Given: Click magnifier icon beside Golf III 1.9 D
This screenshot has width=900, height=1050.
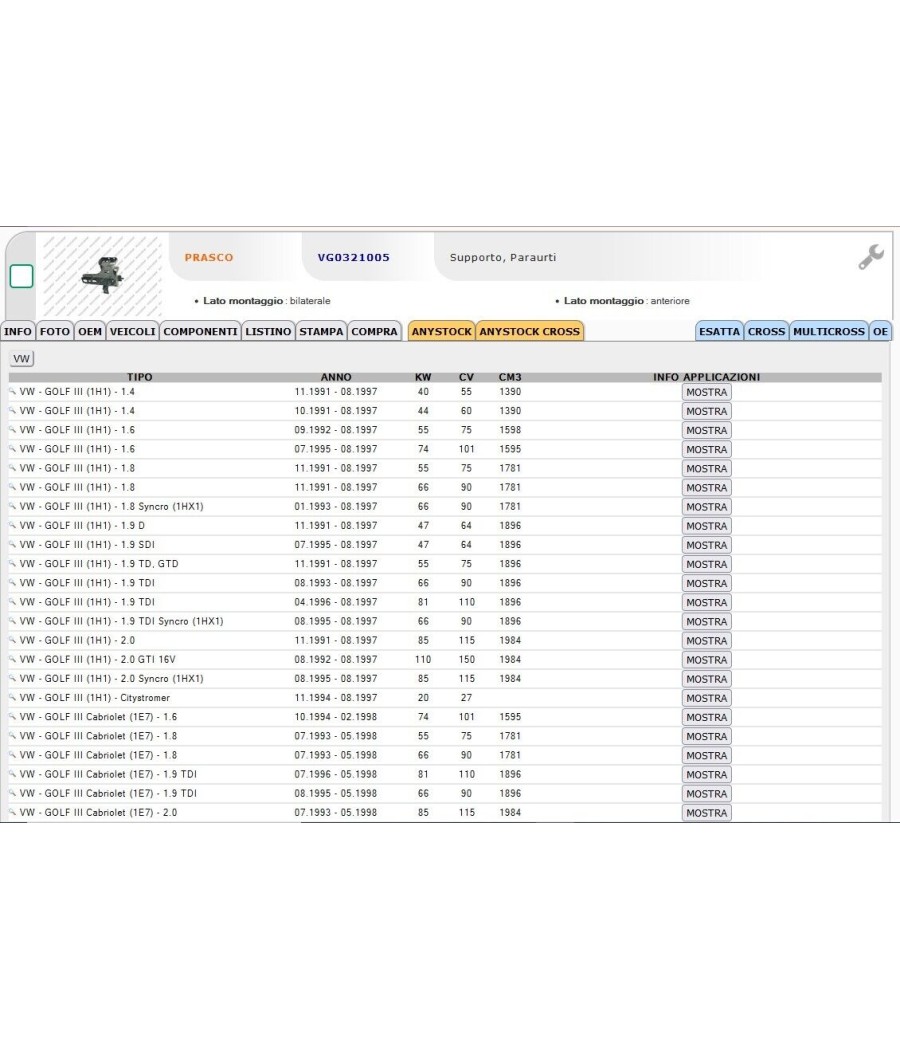Looking at the screenshot, I should click(x=12, y=525).
